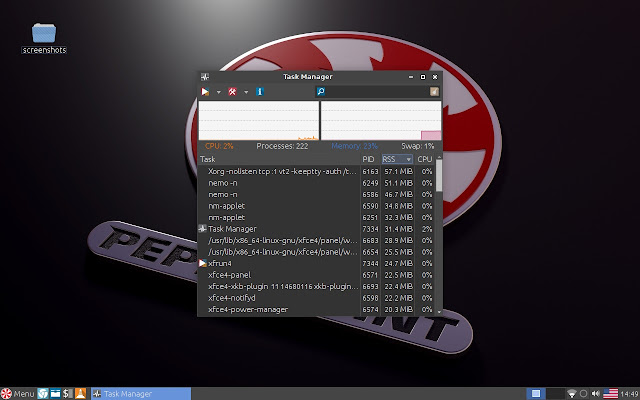
Task: Select the Task Manager process row
Action: coord(317,229)
